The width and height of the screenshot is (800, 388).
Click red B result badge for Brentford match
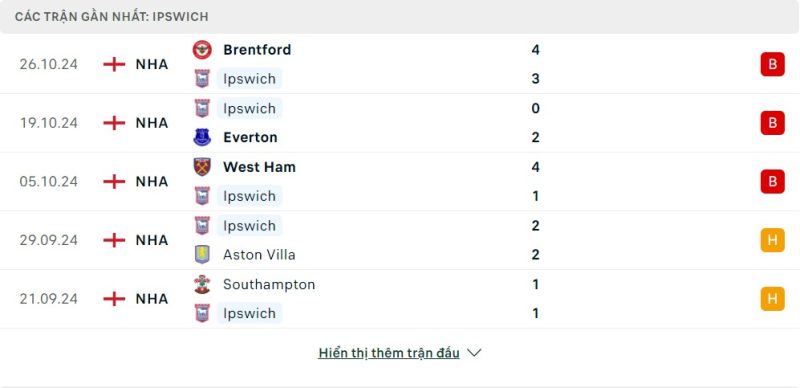pyautogui.click(x=772, y=64)
